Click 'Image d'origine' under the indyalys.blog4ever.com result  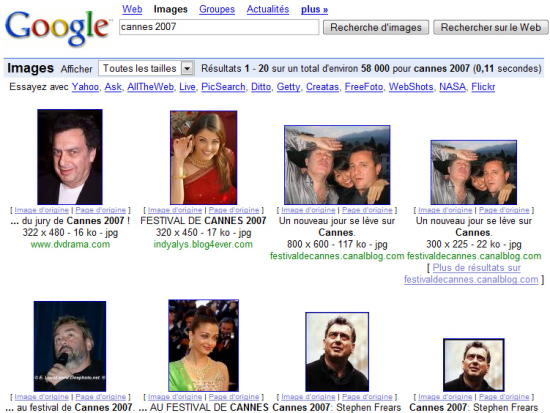pos(175,210)
